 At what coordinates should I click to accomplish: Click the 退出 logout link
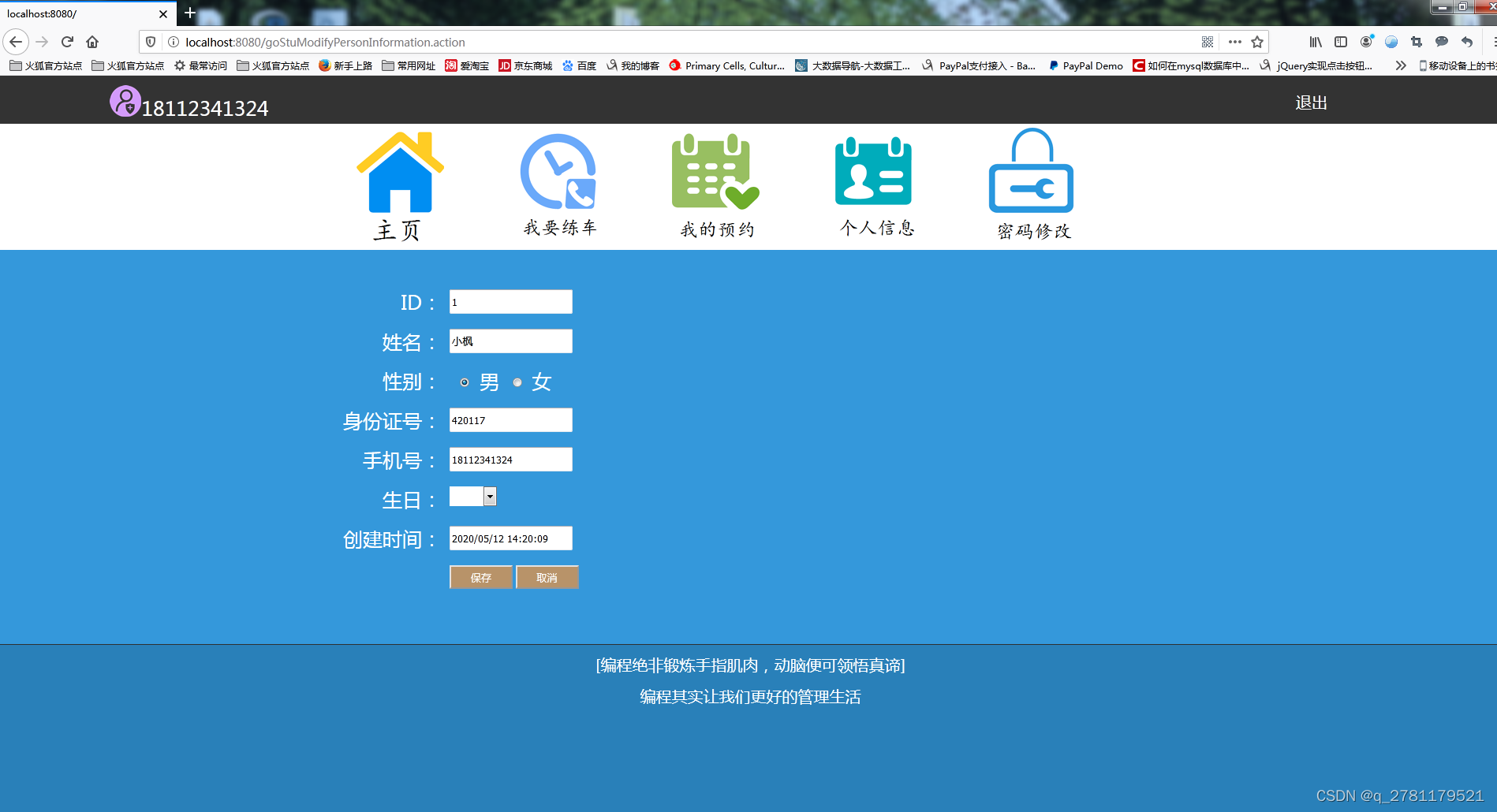click(x=1311, y=102)
